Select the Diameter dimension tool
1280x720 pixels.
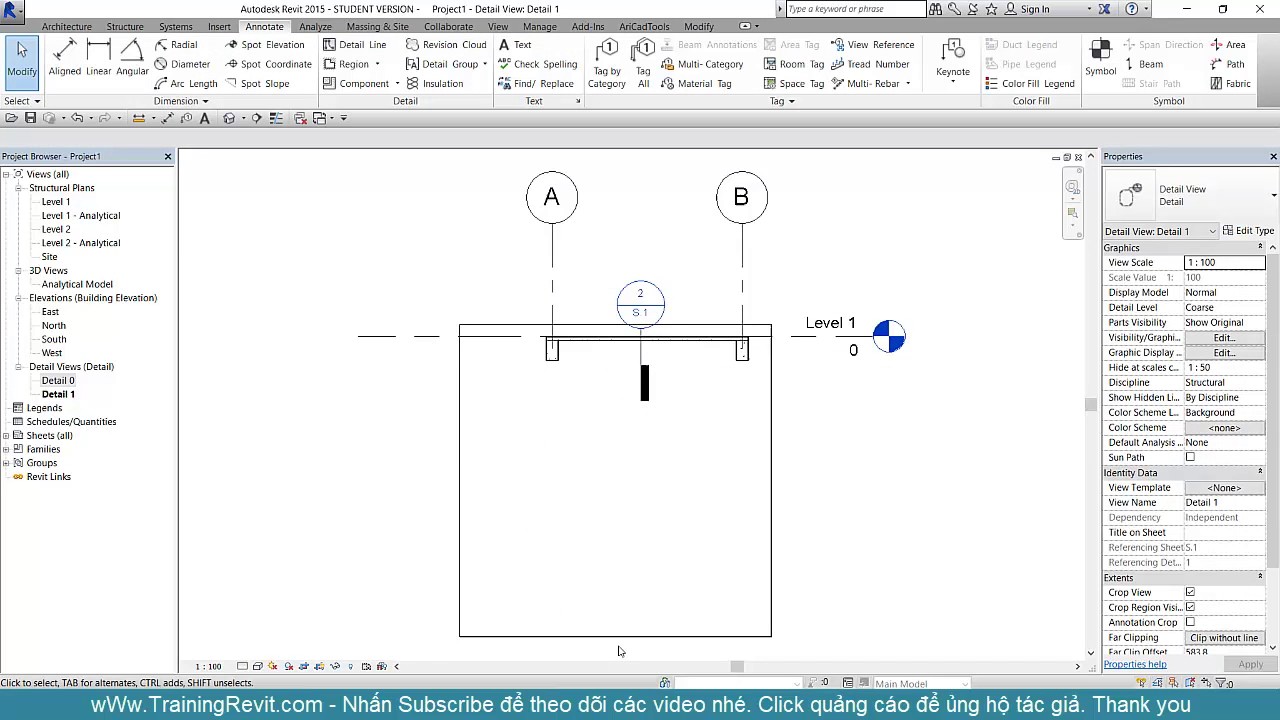coord(182,64)
